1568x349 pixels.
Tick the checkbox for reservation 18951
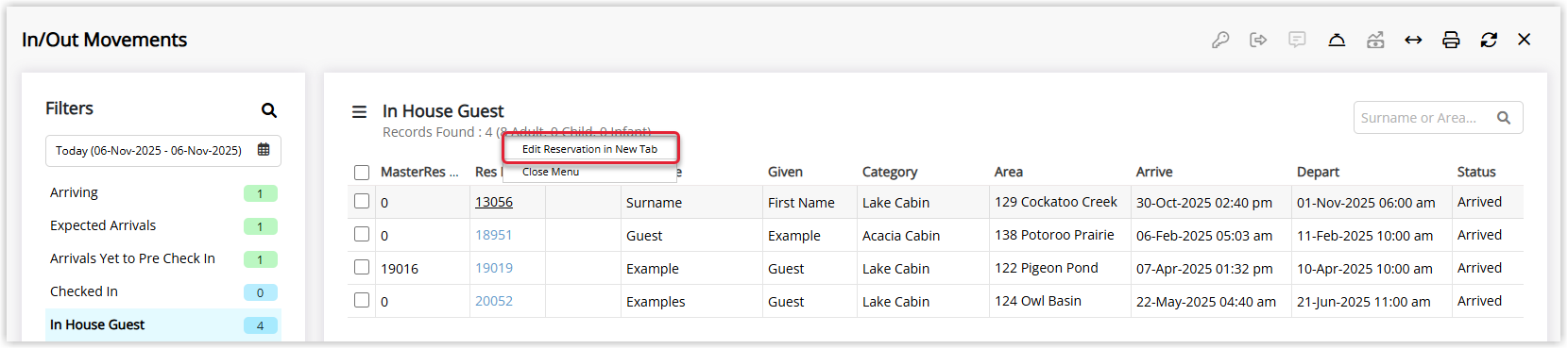tap(362, 234)
